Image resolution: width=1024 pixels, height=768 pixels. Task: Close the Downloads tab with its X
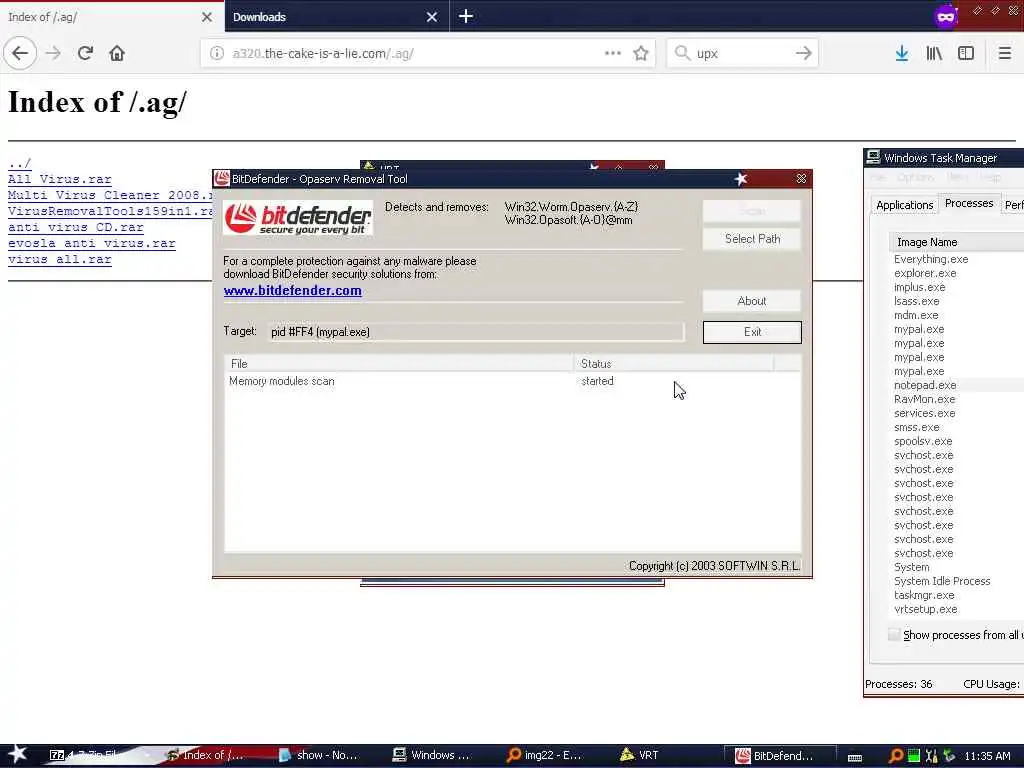pyautogui.click(x=432, y=17)
